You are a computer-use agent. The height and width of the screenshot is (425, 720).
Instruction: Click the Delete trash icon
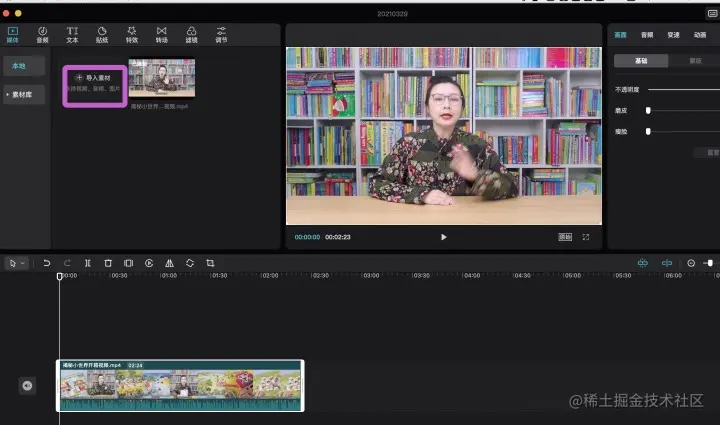tap(108, 263)
